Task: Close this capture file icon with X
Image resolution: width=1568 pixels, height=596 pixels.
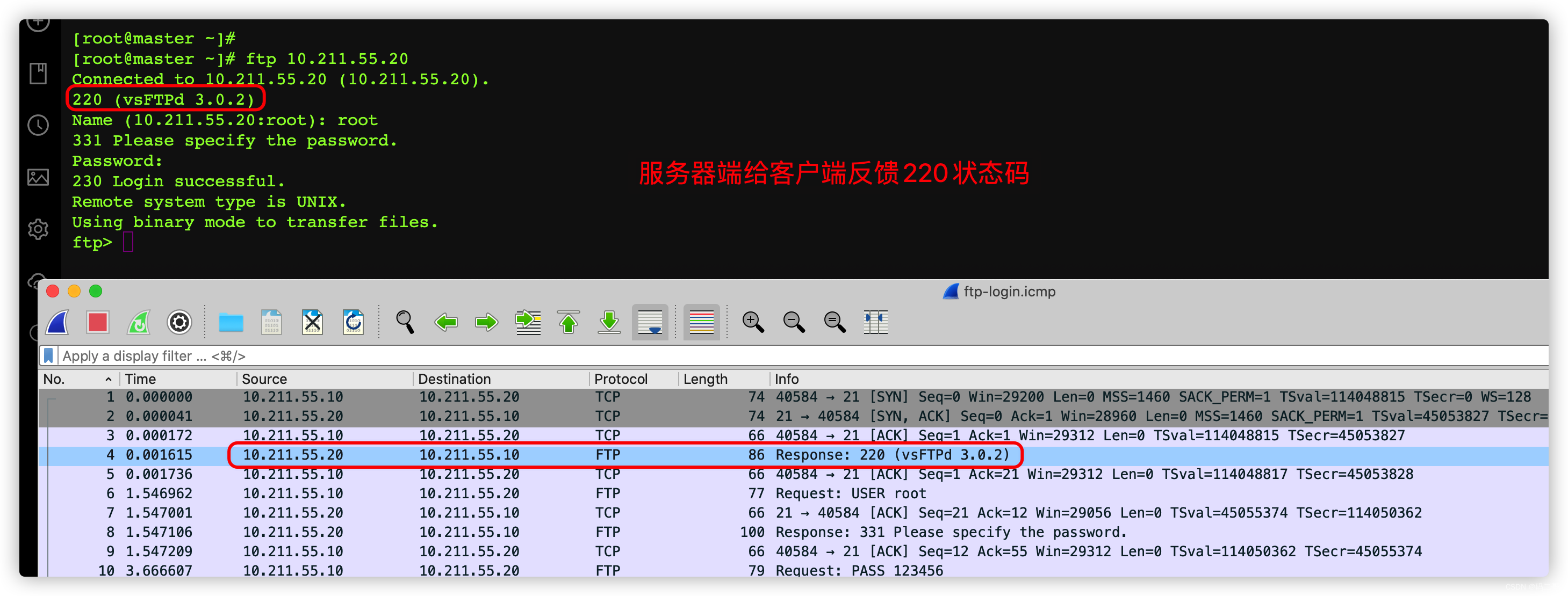Action: pos(312,322)
